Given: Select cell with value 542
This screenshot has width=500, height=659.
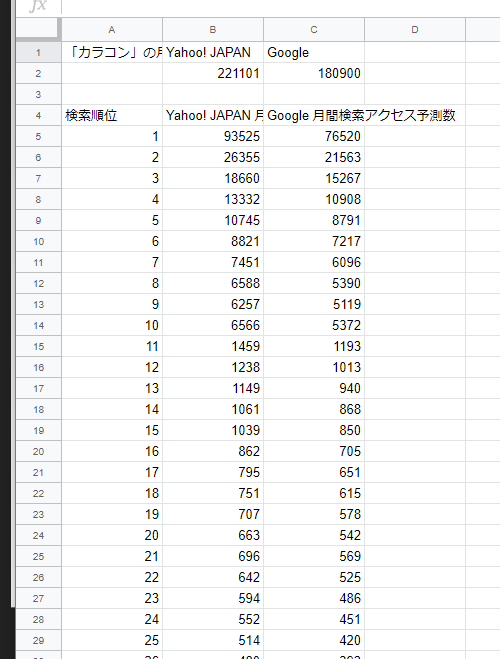Looking at the screenshot, I should tap(314, 535).
